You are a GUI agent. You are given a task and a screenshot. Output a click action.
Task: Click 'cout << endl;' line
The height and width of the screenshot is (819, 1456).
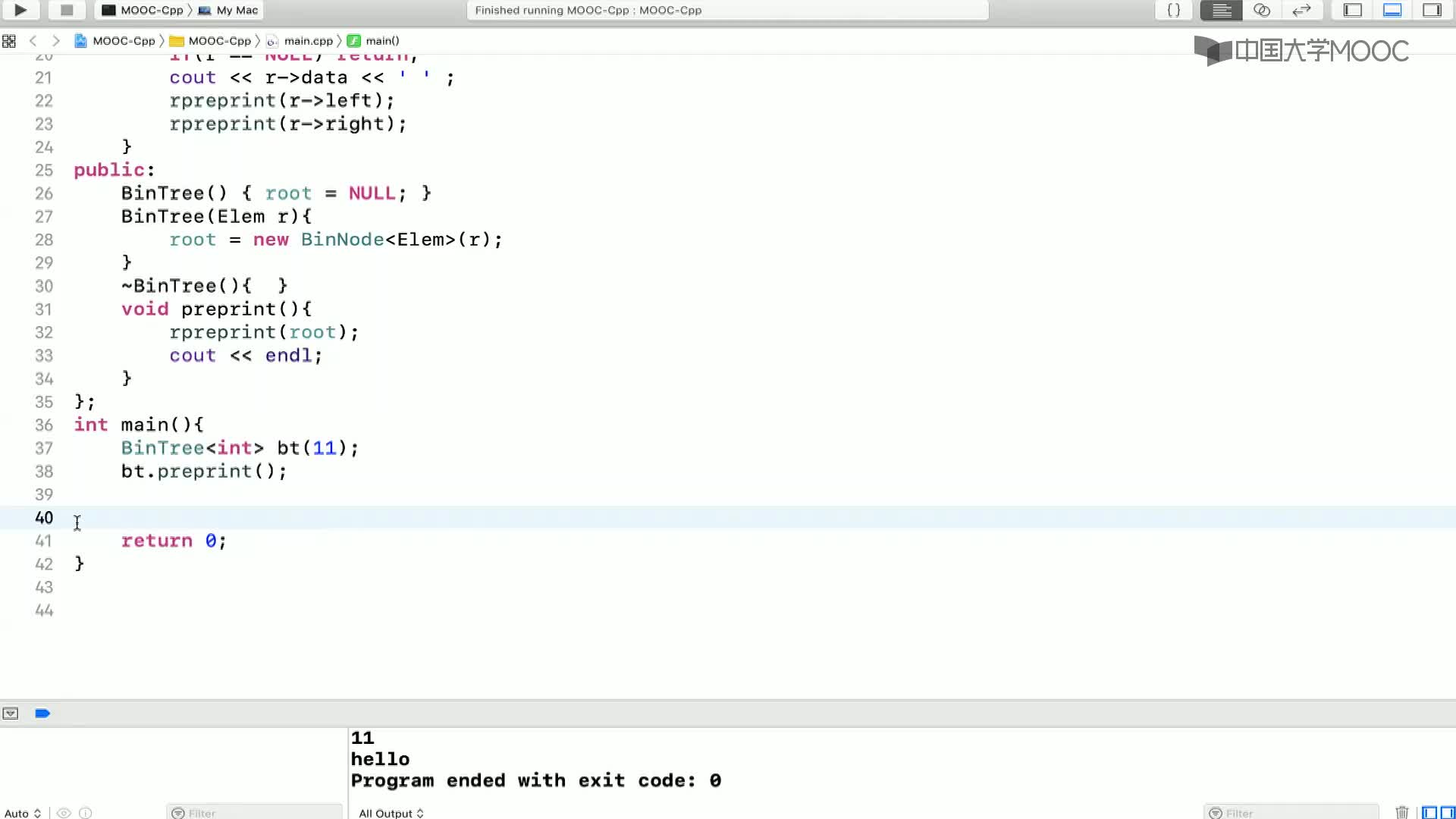coord(246,356)
